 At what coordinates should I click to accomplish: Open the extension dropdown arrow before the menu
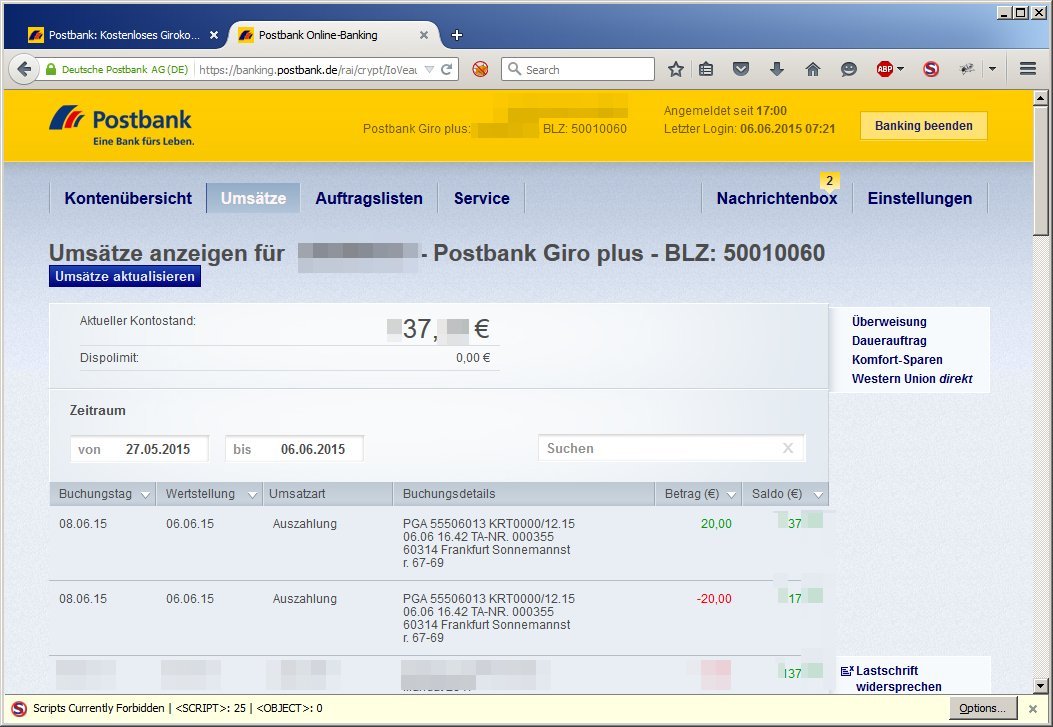993,69
